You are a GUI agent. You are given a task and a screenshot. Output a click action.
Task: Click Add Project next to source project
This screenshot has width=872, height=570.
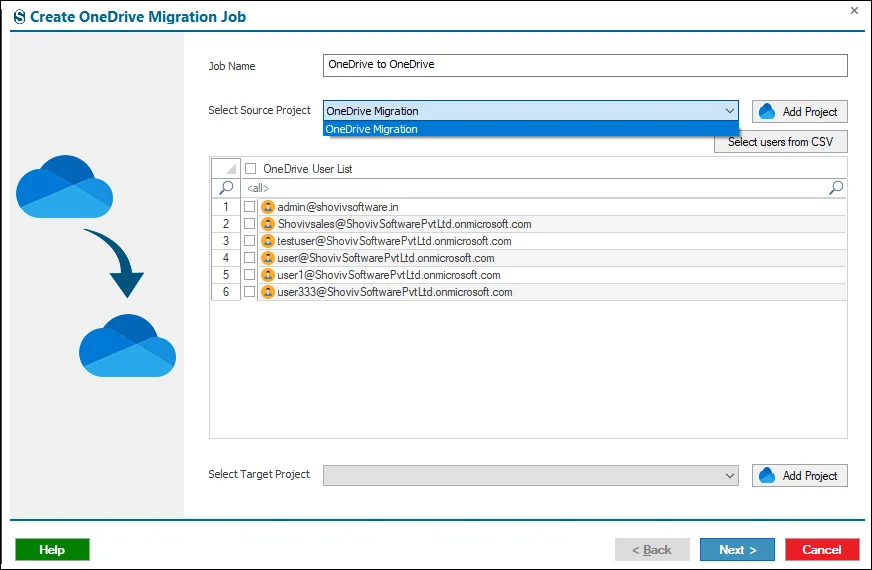tap(800, 111)
